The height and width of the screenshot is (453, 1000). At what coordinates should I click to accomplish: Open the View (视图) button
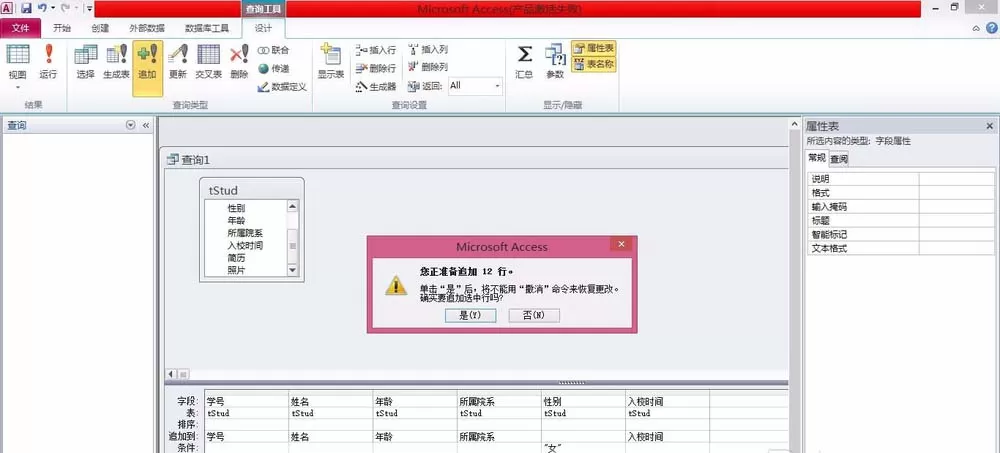click(x=18, y=67)
